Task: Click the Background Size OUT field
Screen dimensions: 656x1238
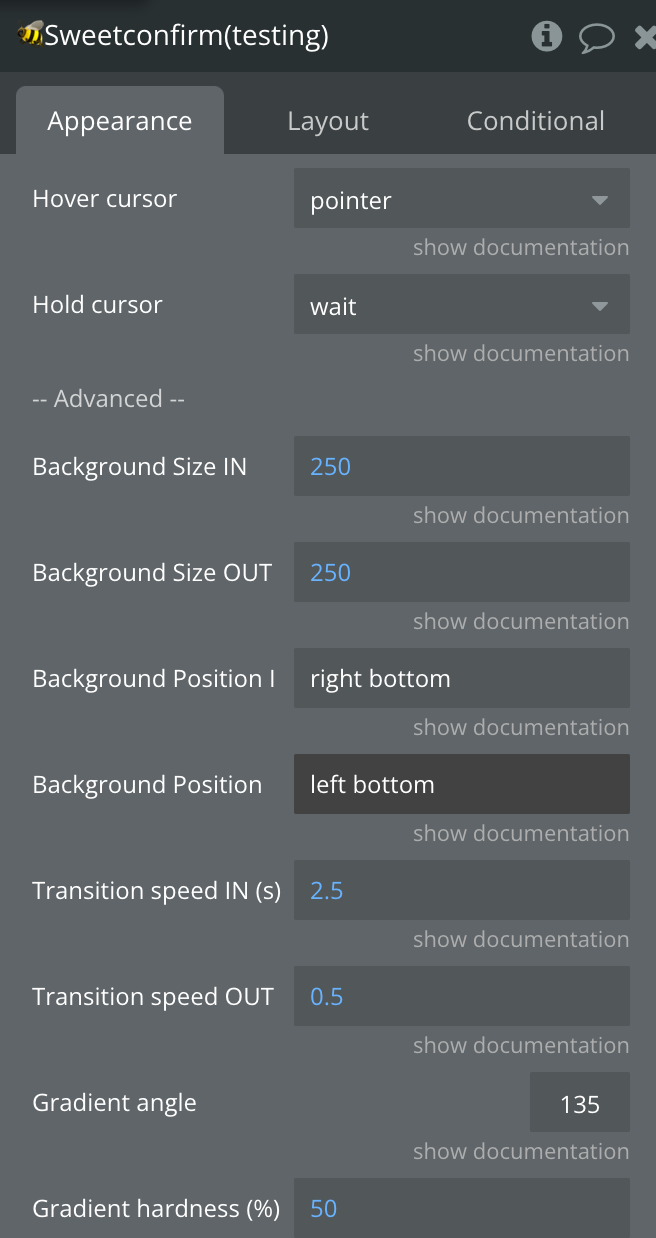Action: tap(462, 572)
